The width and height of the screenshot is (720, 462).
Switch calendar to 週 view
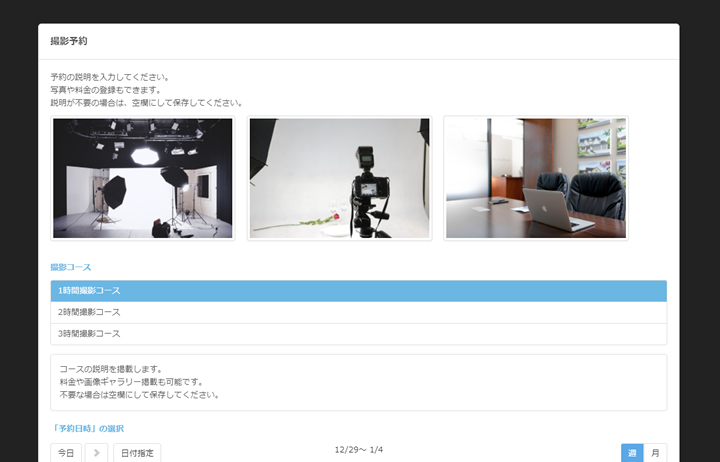[x=632, y=453]
